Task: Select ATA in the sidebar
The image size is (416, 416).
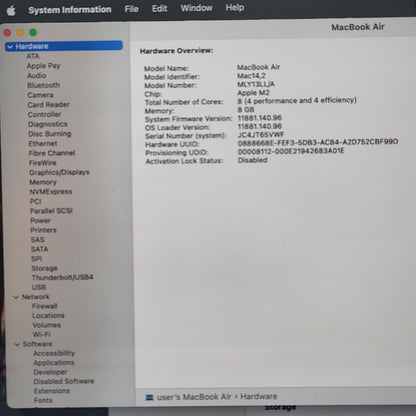Action: pos(33,56)
